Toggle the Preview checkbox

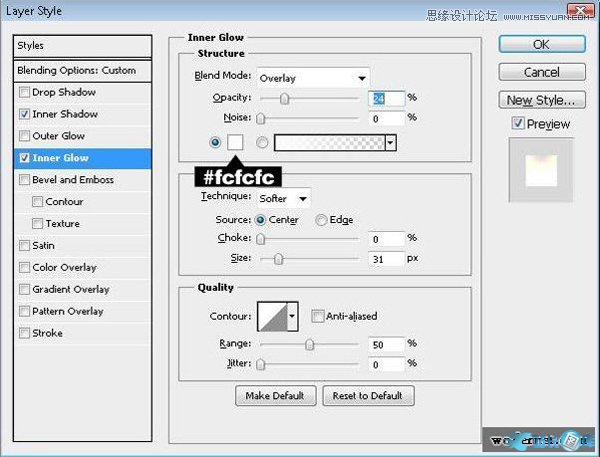pyautogui.click(x=517, y=124)
